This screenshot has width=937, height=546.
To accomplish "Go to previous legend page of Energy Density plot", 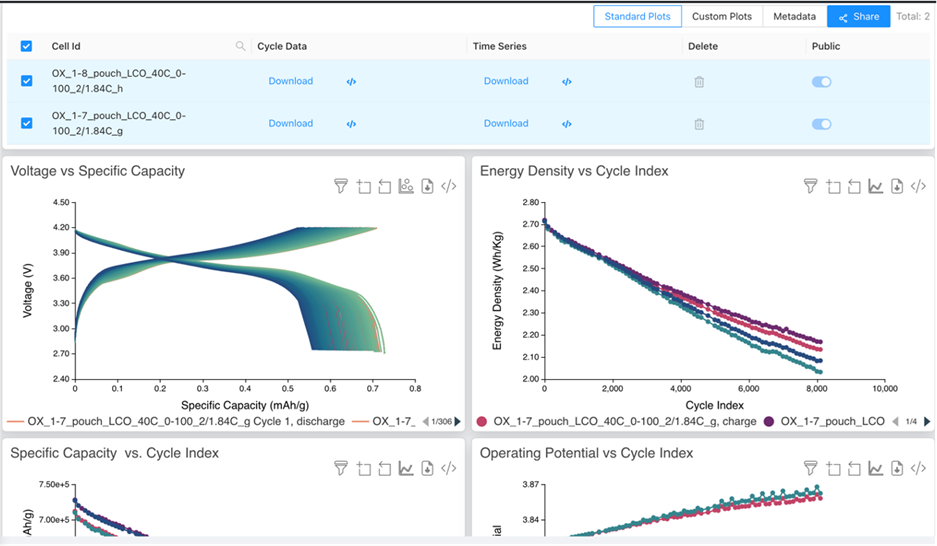I will point(895,422).
